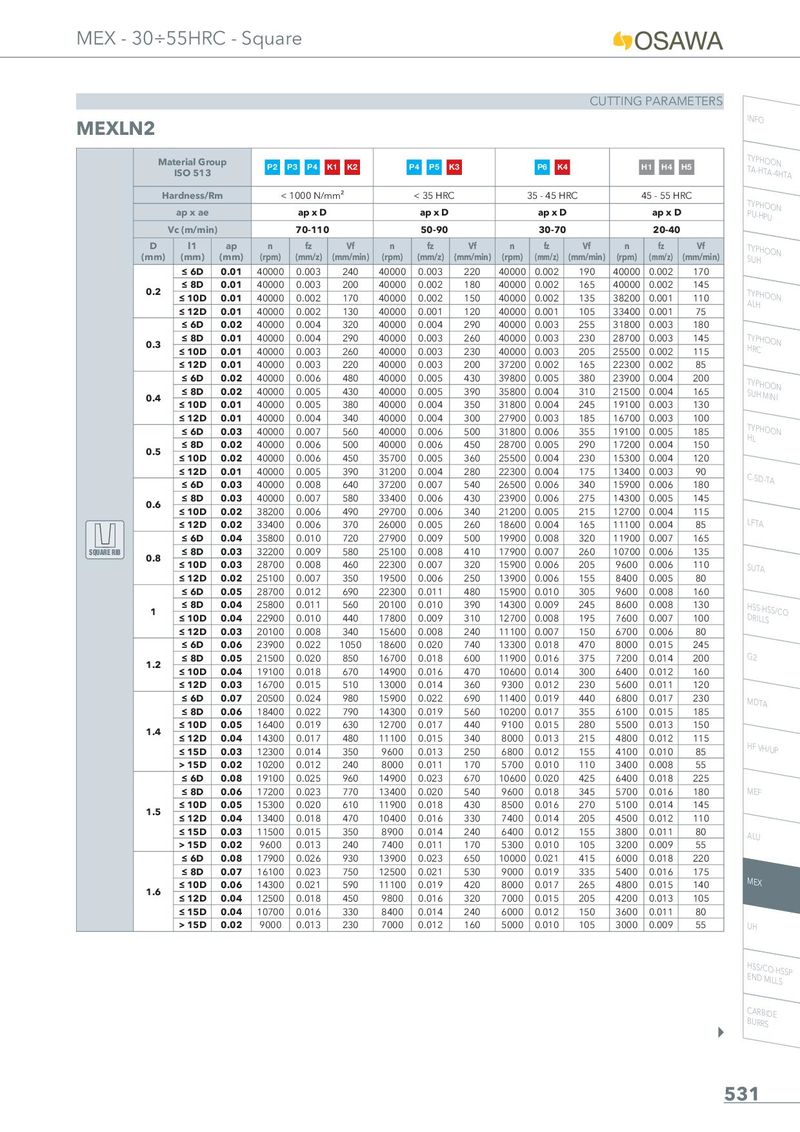800x1132 pixels.
Task: Click the OSAWA logo
Action: click(668, 40)
